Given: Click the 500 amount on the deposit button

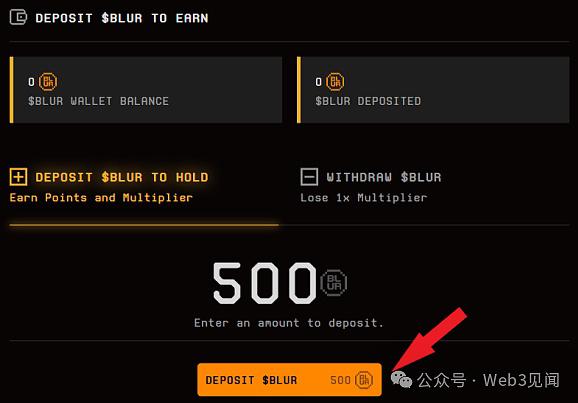Looking at the screenshot, I should (x=340, y=380).
